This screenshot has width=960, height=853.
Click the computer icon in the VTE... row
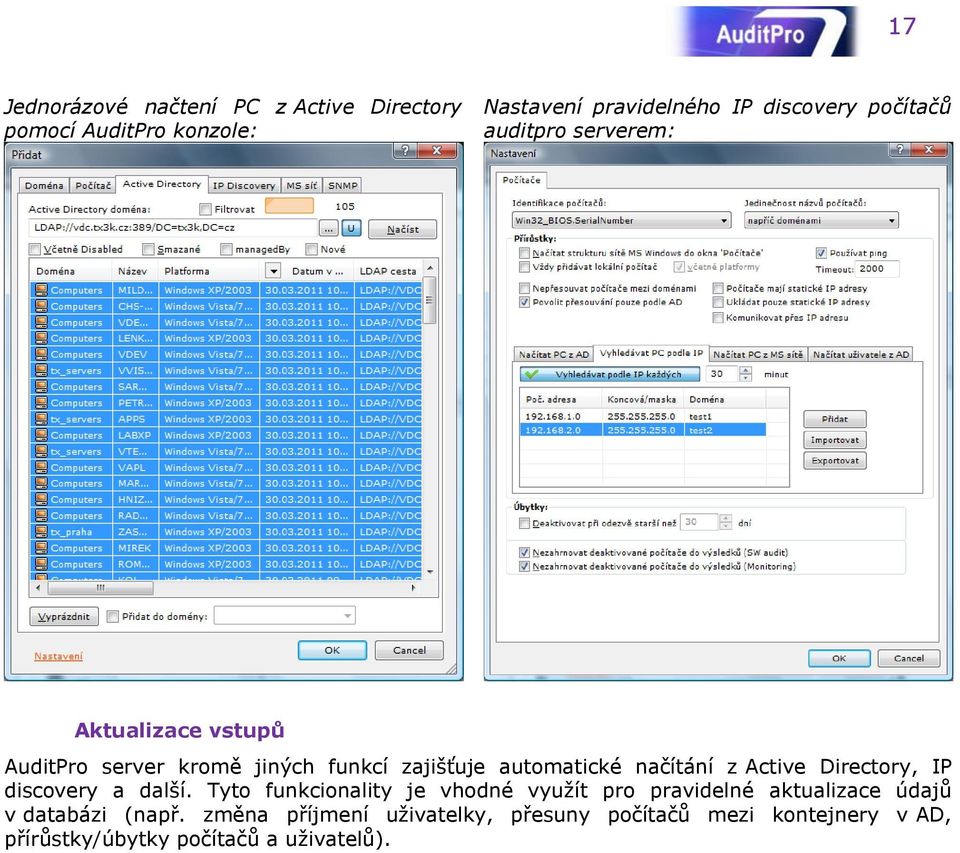41,451
